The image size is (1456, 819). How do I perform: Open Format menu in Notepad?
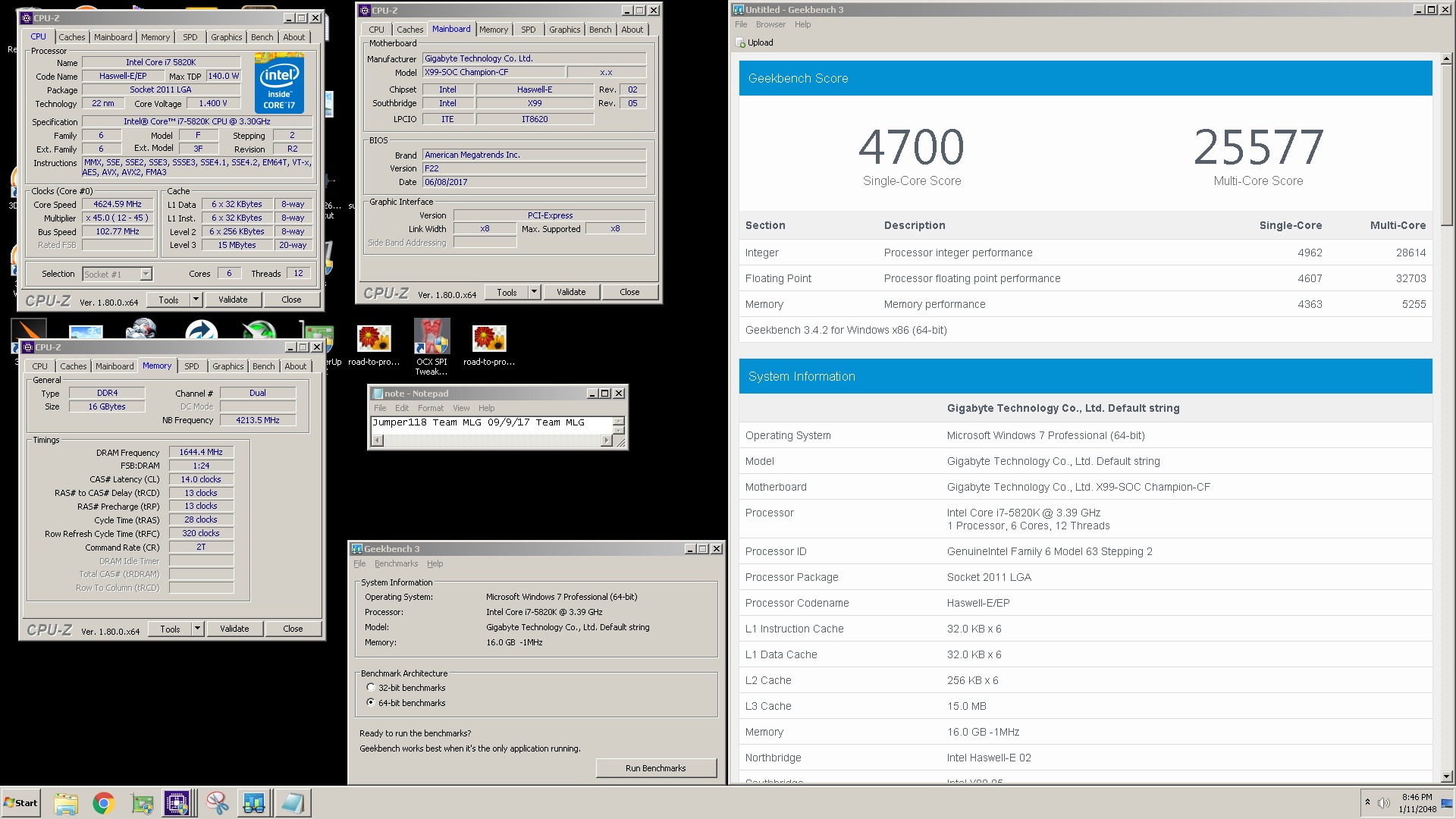431,408
